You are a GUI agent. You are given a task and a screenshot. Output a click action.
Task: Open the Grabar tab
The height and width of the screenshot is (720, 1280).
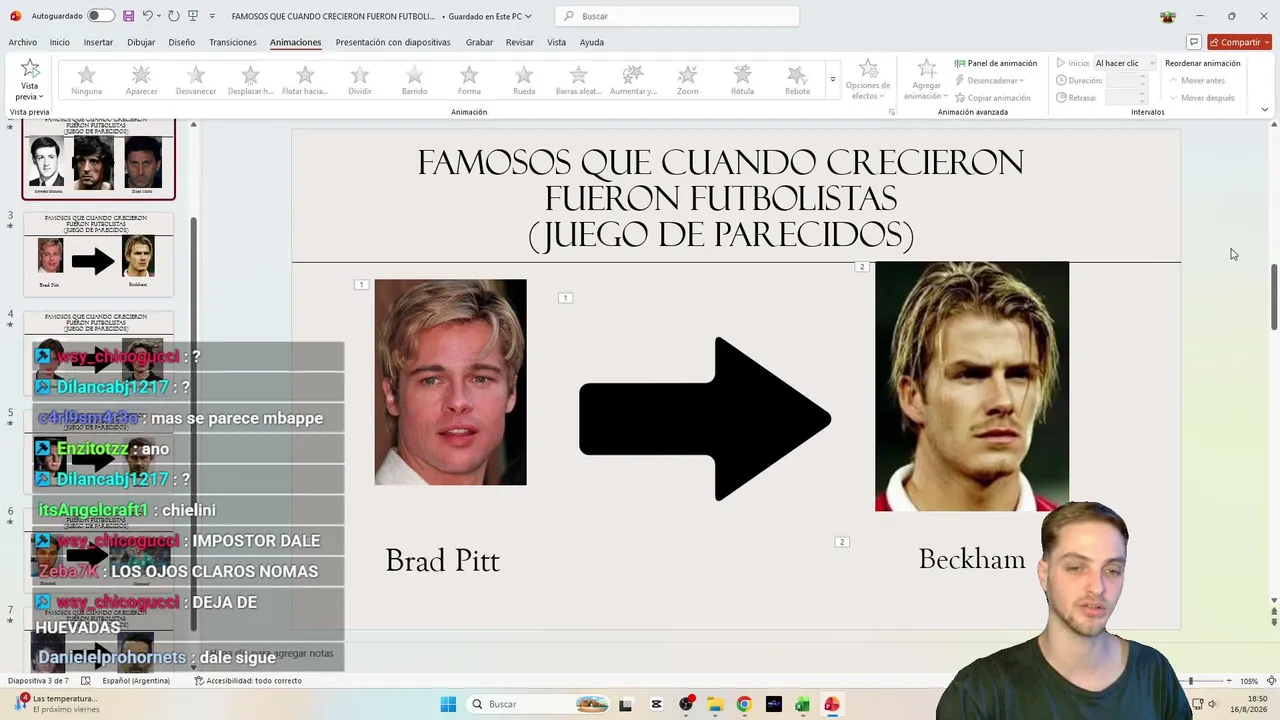479,42
